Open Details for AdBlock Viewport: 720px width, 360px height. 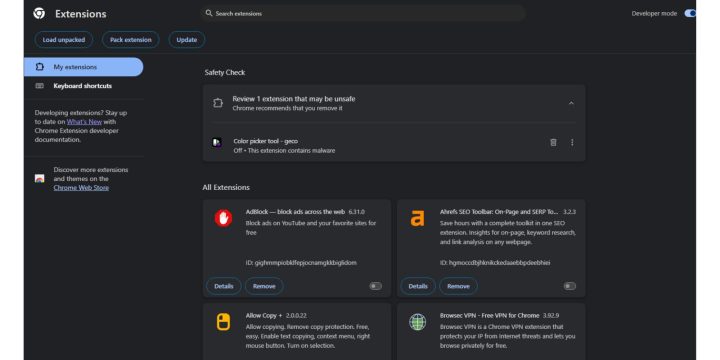224,286
